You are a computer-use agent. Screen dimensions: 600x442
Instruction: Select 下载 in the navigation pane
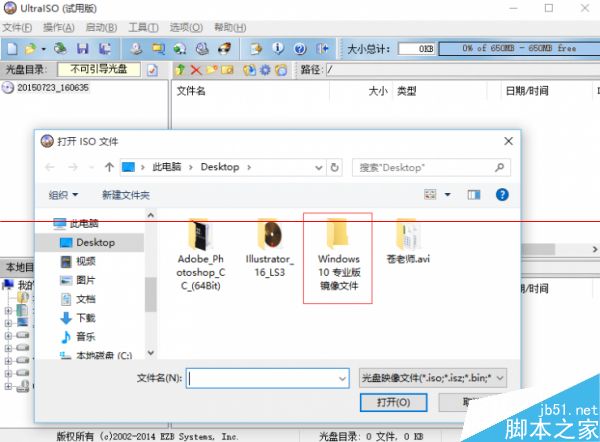tap(78, 318)
